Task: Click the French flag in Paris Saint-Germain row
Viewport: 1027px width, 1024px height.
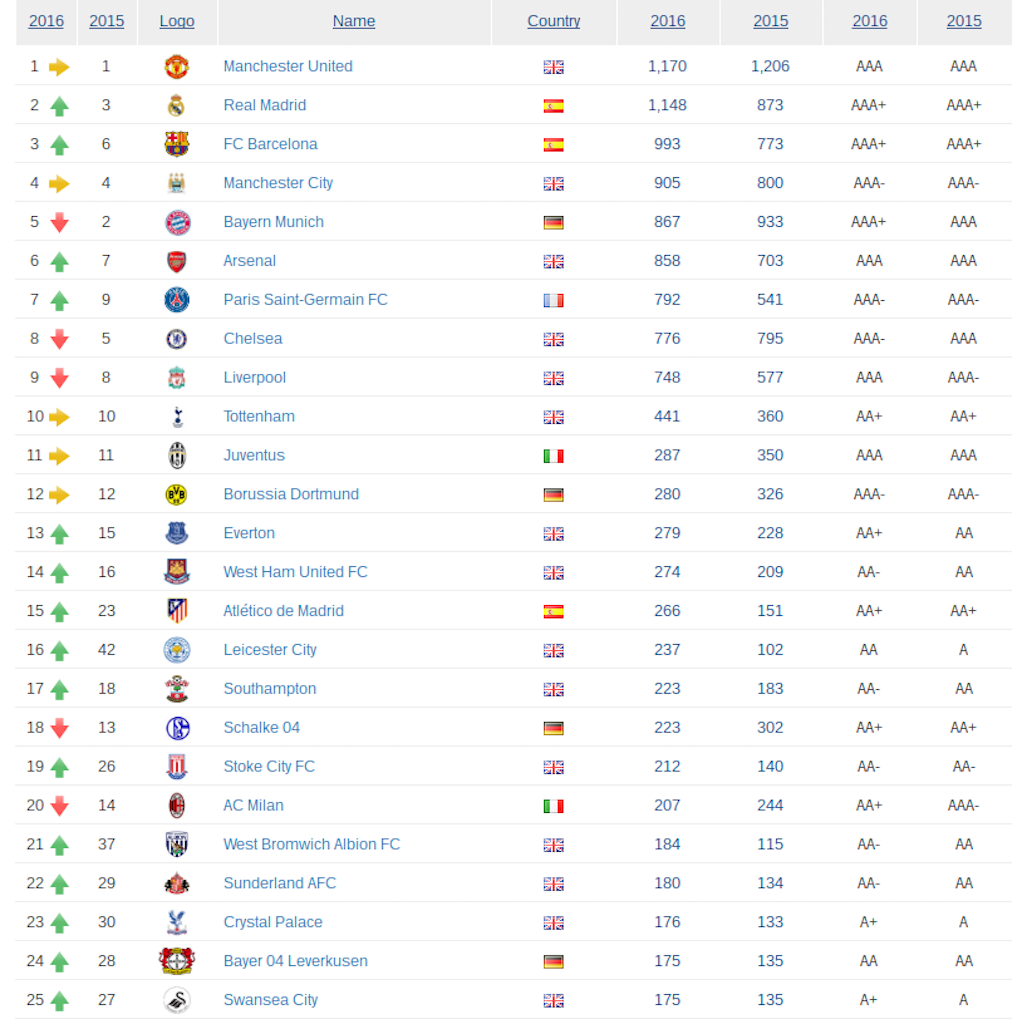Action: (553, 300)
